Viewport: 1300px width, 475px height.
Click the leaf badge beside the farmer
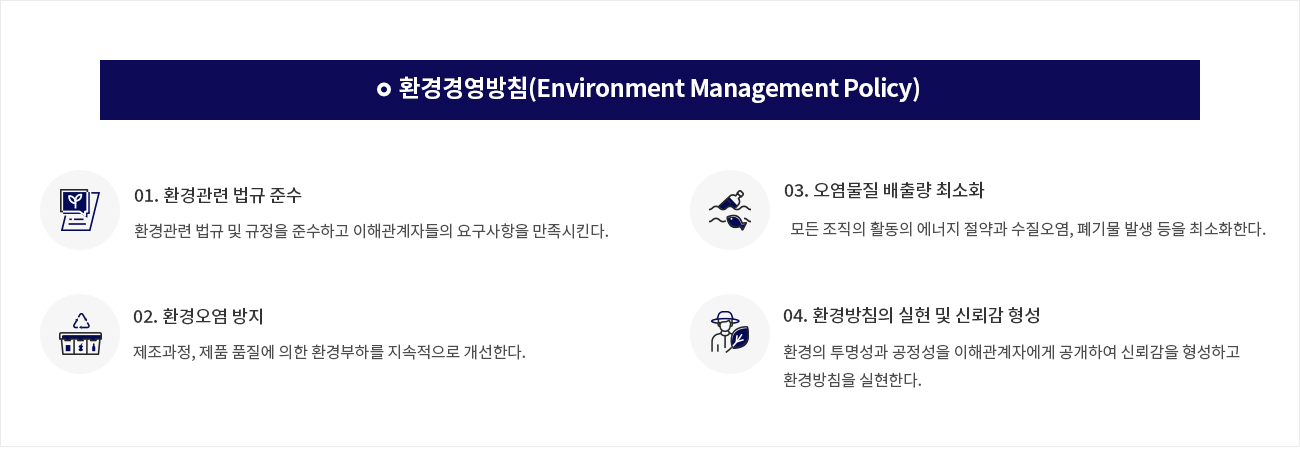739,340
